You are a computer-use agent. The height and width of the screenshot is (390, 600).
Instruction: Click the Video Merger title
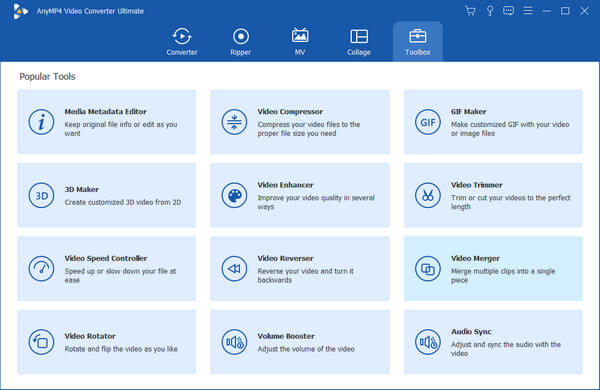pos(475,258)
